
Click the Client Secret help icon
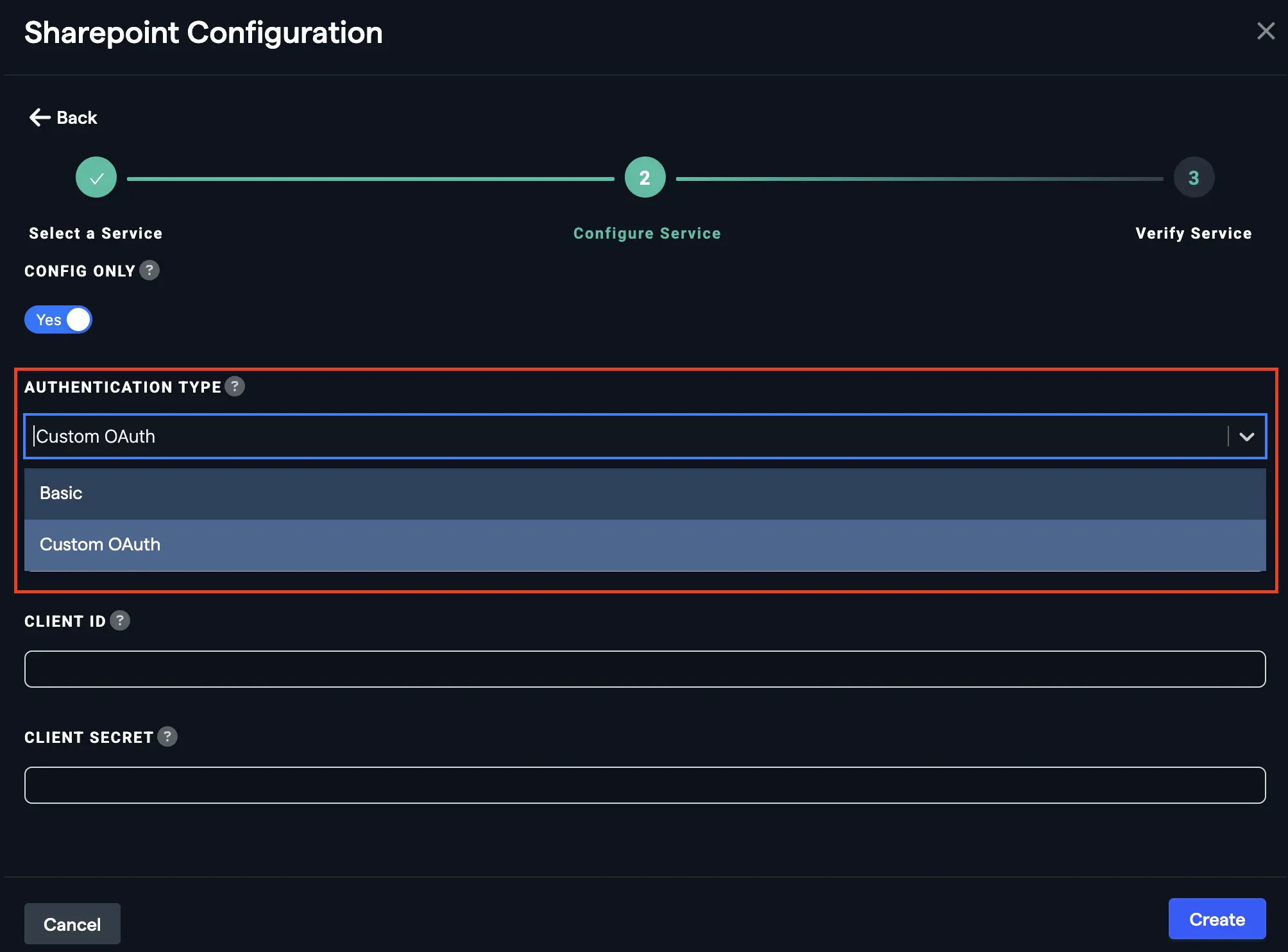168,736
